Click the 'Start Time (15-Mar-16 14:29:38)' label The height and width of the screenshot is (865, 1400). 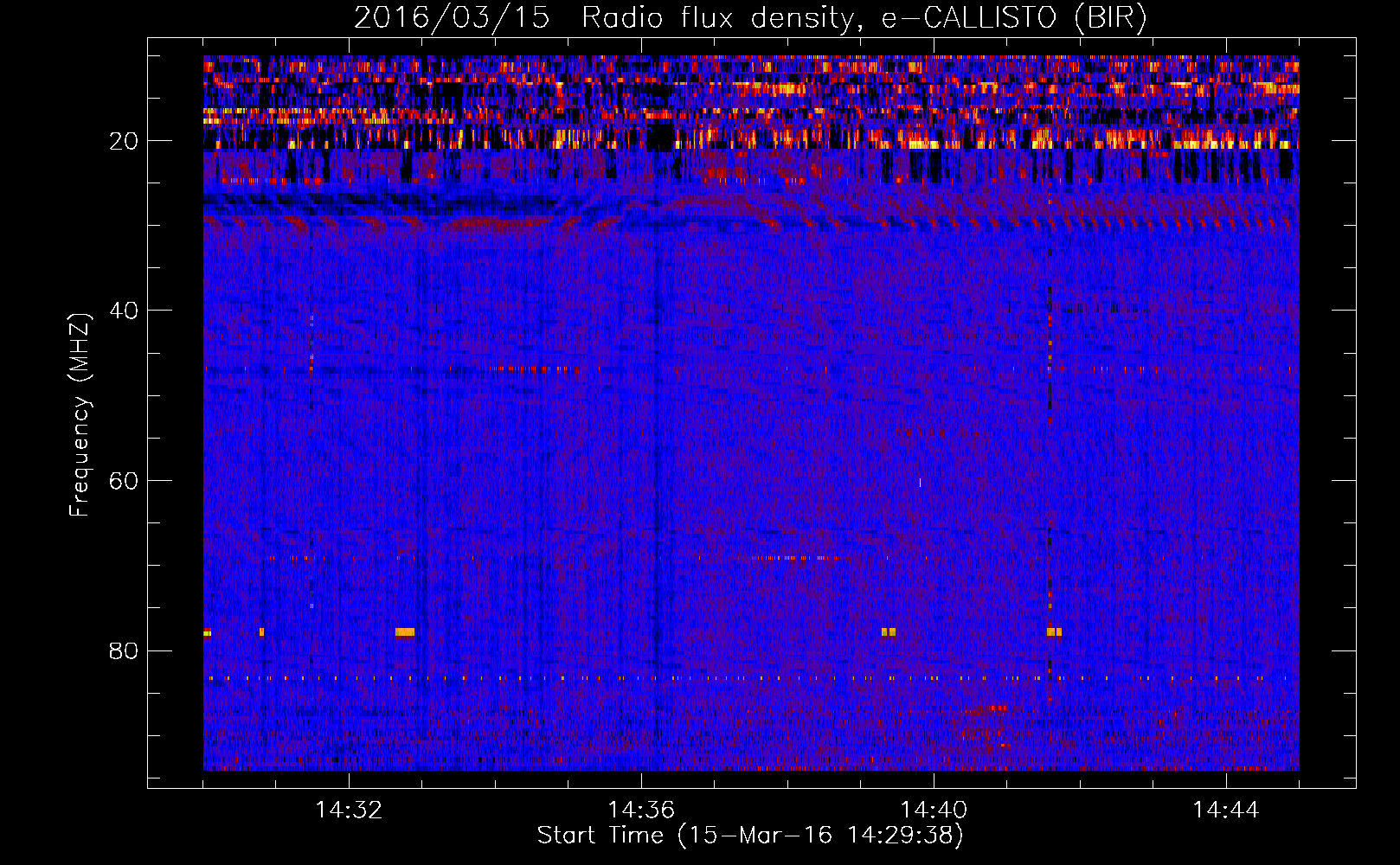click(750, 836)
